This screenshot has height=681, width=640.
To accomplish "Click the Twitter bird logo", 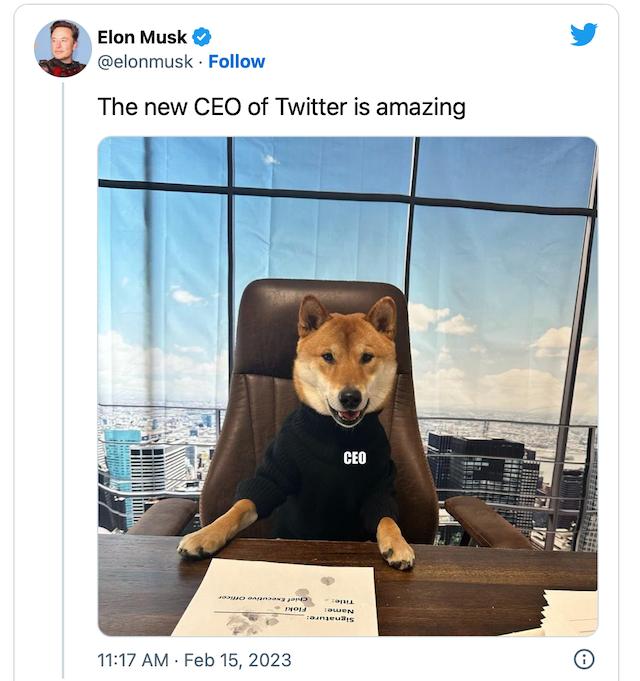I will pos(583,34).
